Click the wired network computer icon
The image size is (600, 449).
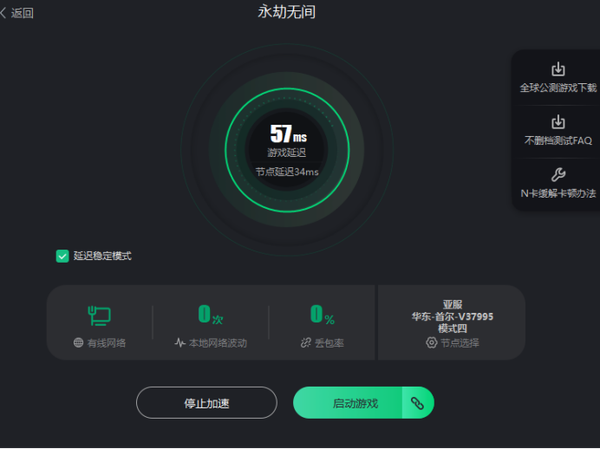pyautogui.click(x=99, y=315)
